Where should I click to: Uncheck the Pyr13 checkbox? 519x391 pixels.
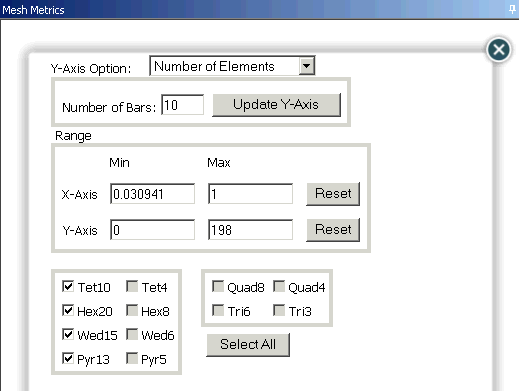tap(68, 358)
